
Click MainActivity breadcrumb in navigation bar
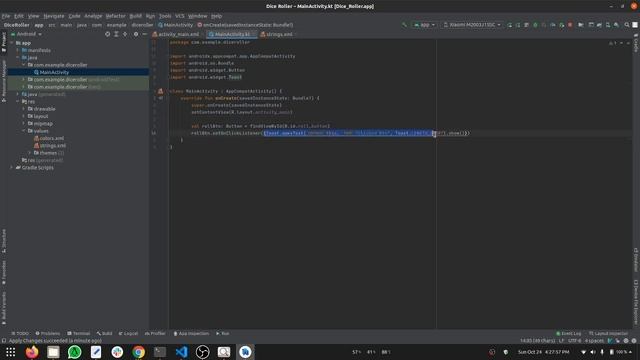pyautogui.click(x=176, y=25)
